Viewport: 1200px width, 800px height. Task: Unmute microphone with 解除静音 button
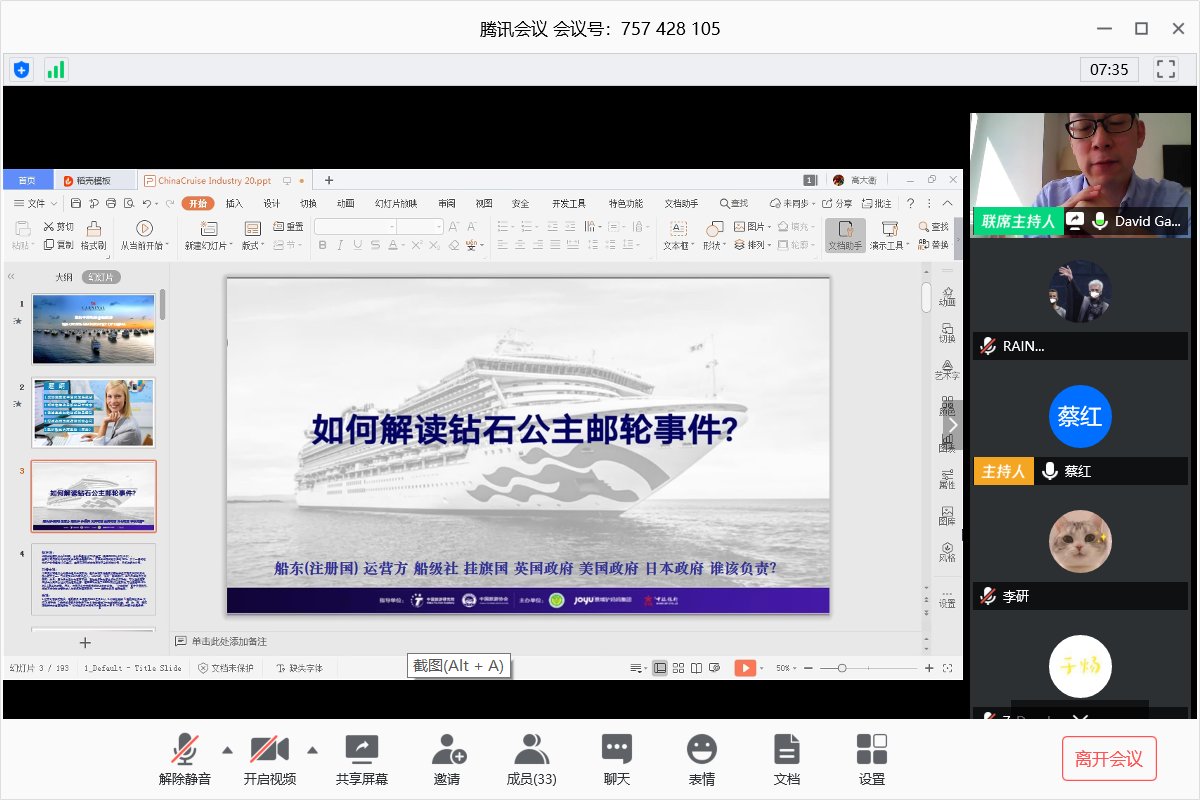185,759
